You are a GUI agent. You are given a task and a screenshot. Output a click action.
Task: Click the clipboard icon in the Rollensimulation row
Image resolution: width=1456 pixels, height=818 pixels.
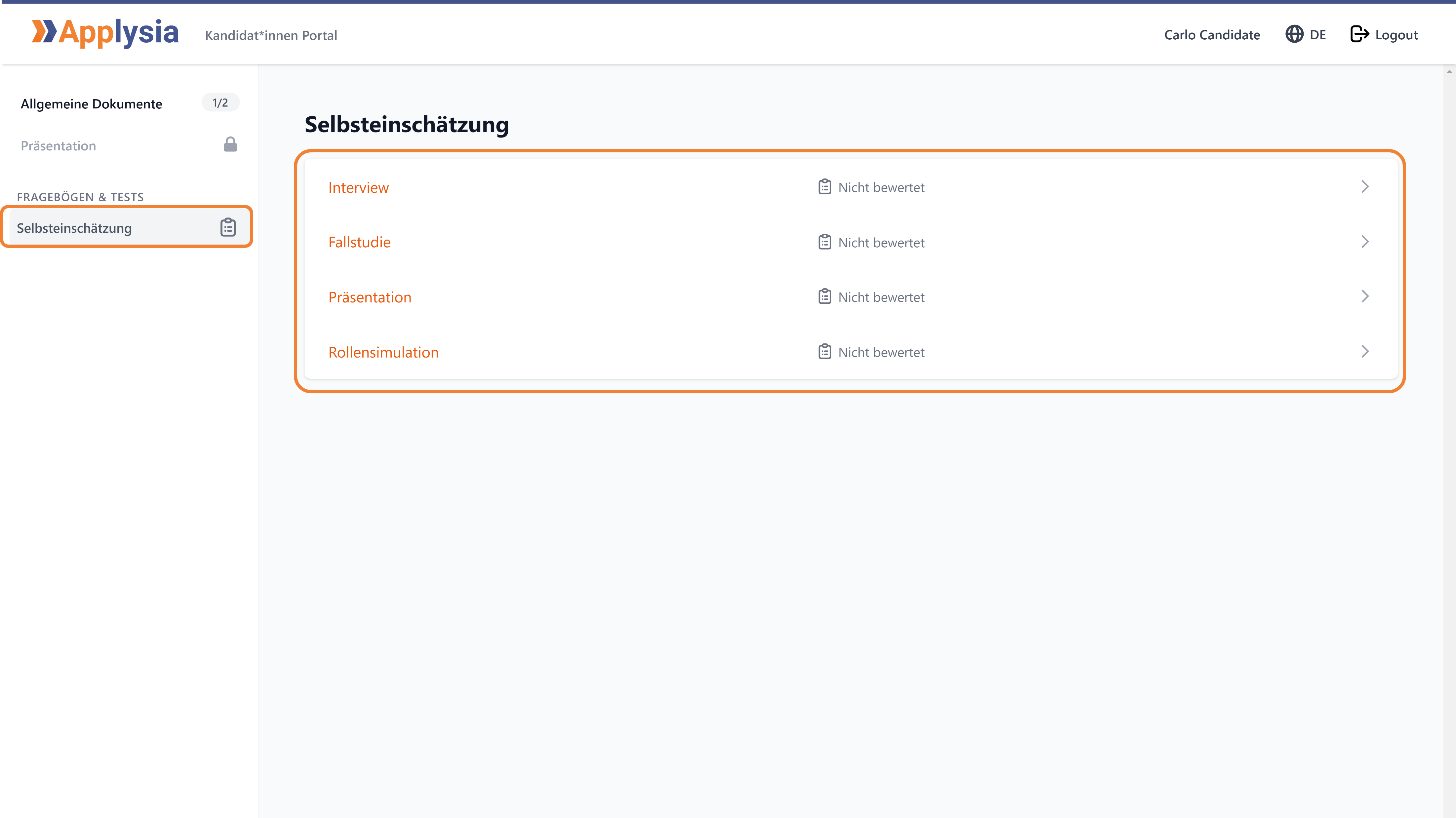point(825,352)
